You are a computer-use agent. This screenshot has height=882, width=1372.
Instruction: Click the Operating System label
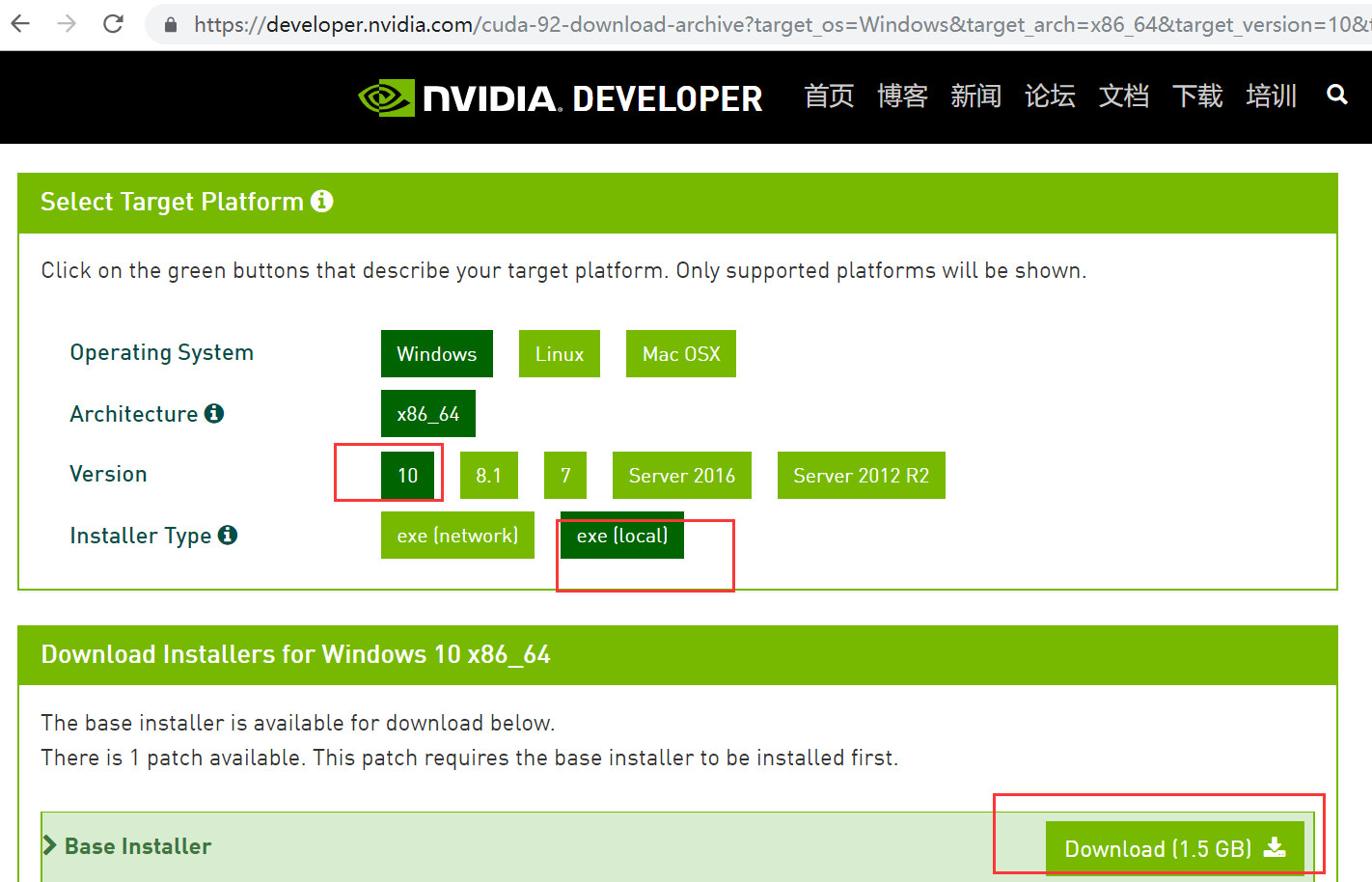(x=162, y=352)
